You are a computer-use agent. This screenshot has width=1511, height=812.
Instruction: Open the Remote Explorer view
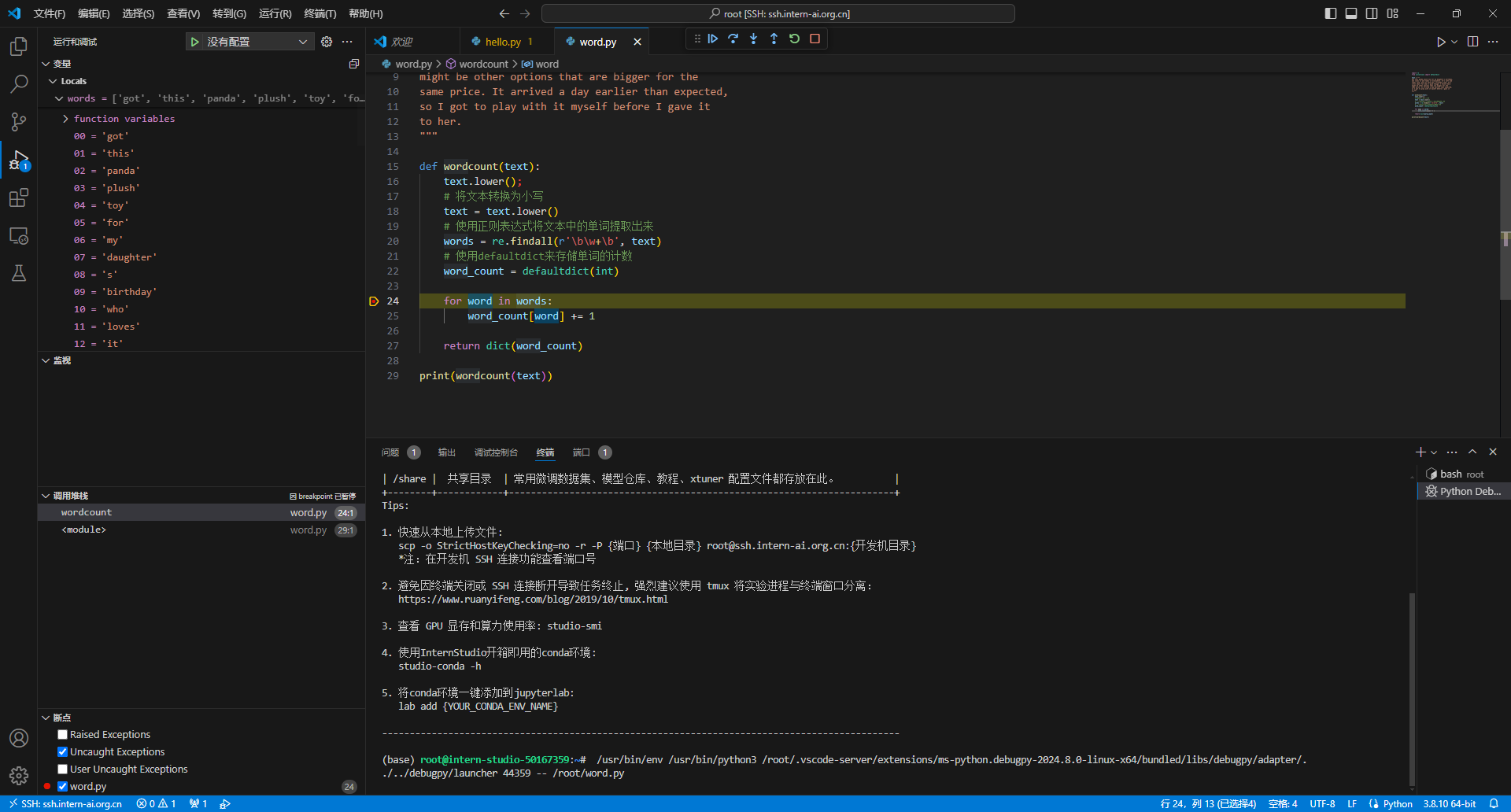click(19, 235)
